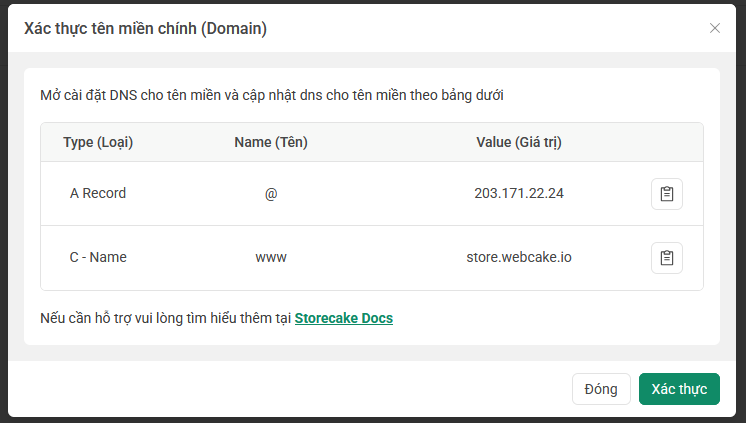Click the Nếu cần hỗ trợ help text
Image resolution: width=746 pixels, height=423 pixels.
point(166,319)
